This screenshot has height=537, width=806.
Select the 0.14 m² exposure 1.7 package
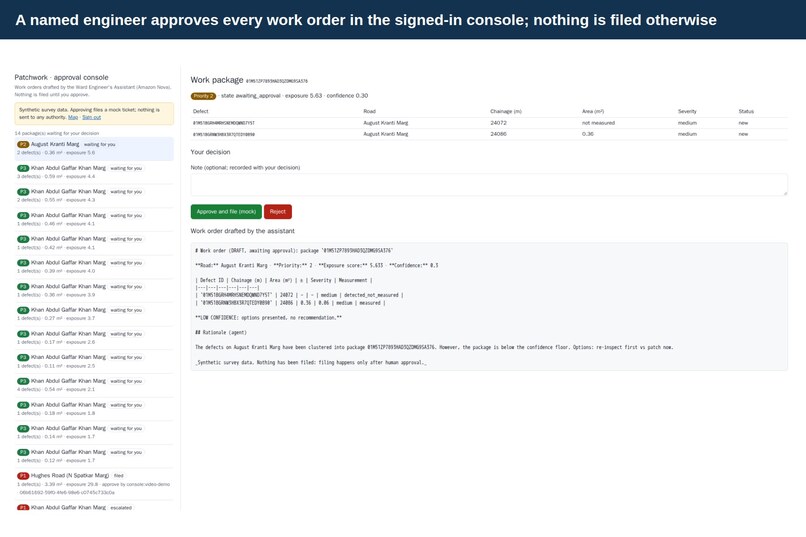[94, 432]
